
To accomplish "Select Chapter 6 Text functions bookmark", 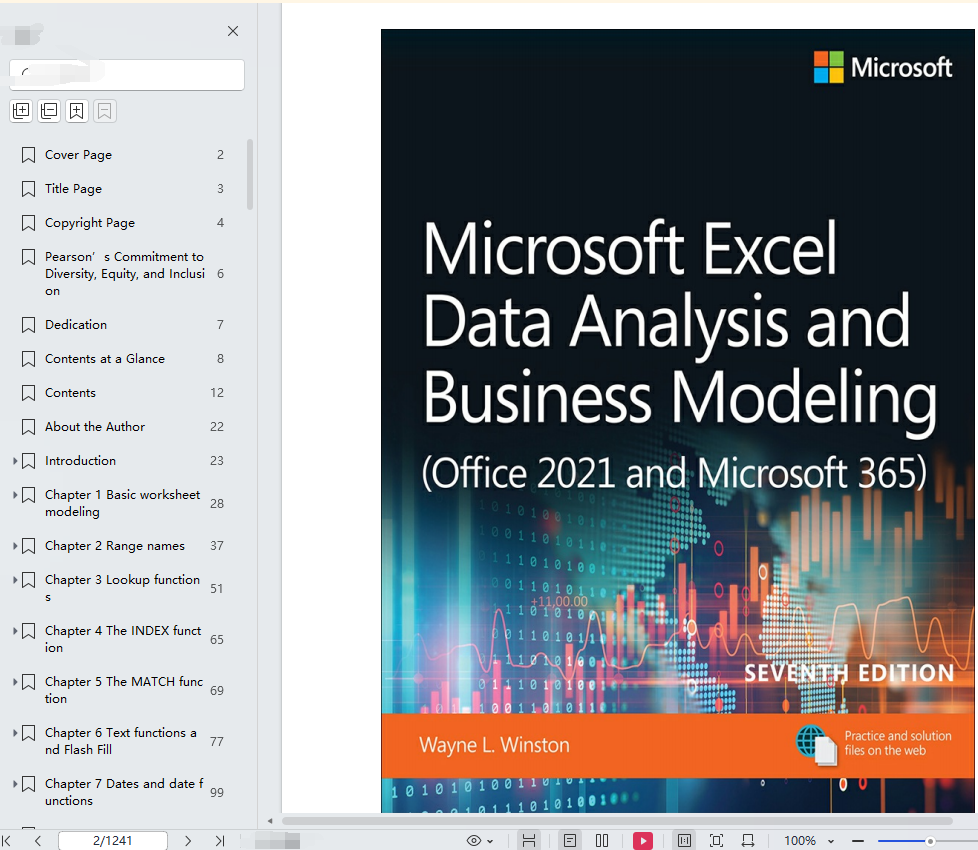I will [121, 741].
